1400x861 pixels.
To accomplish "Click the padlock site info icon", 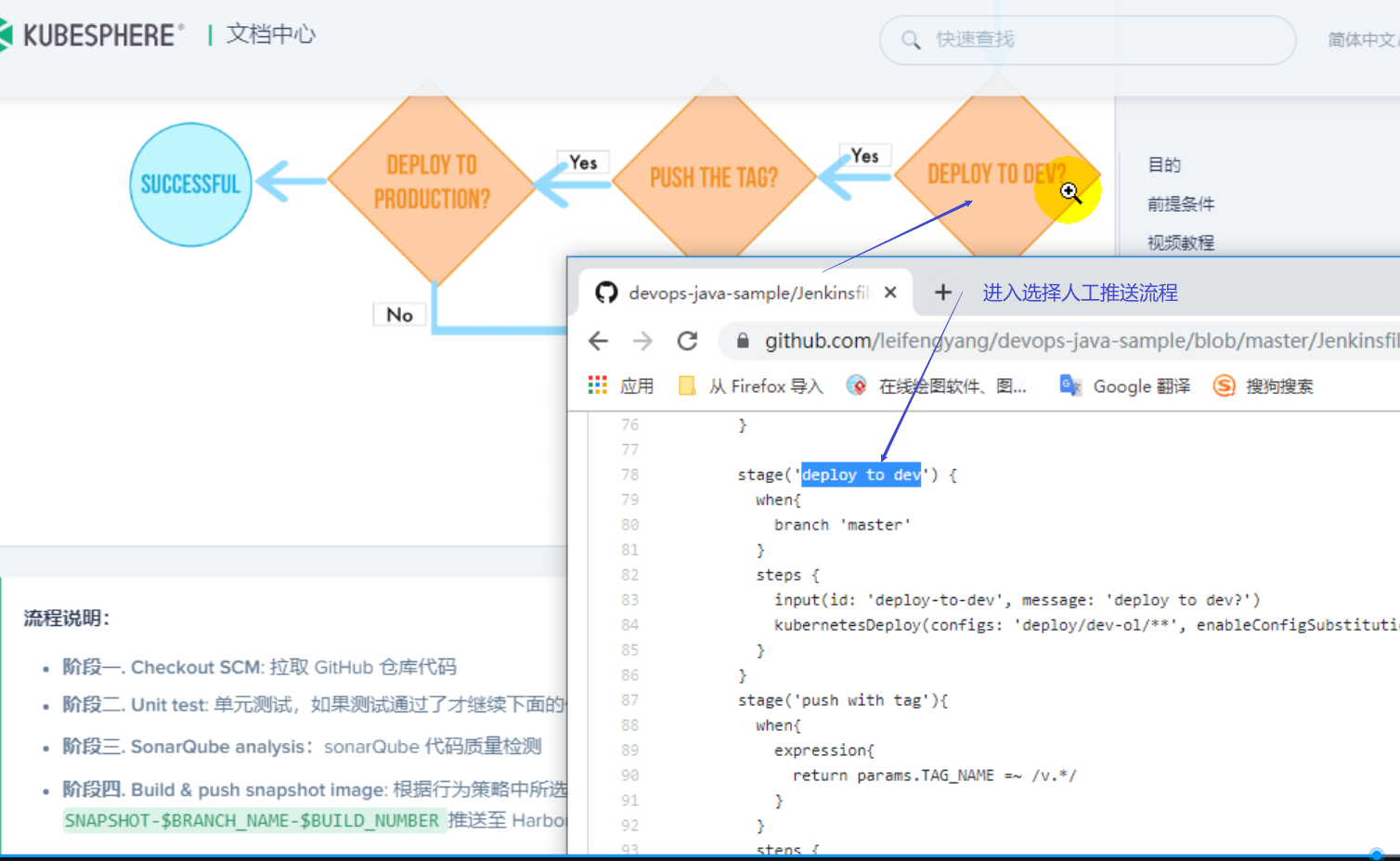I will point(743,341).
